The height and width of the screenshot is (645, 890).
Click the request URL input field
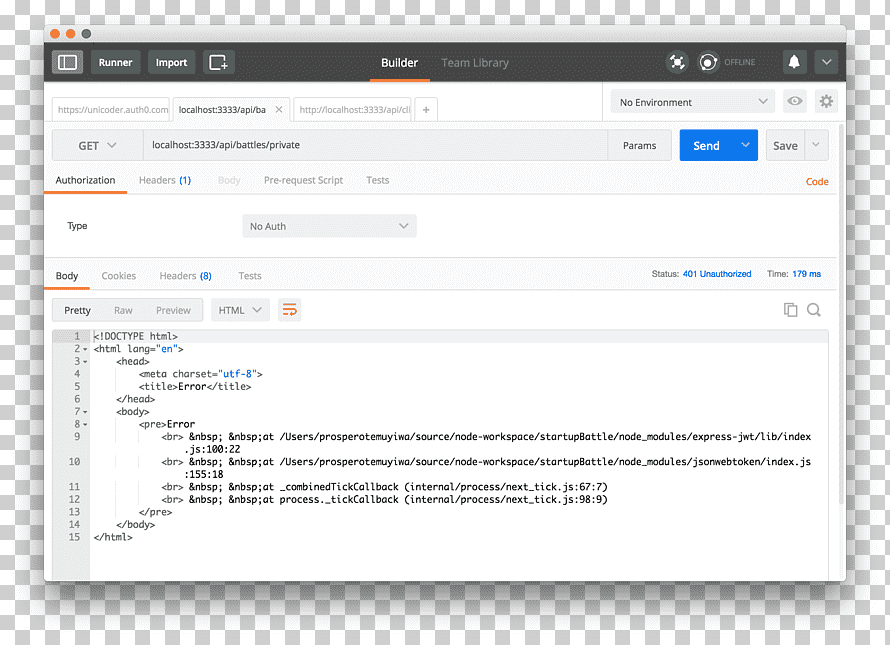pos(375,145)
